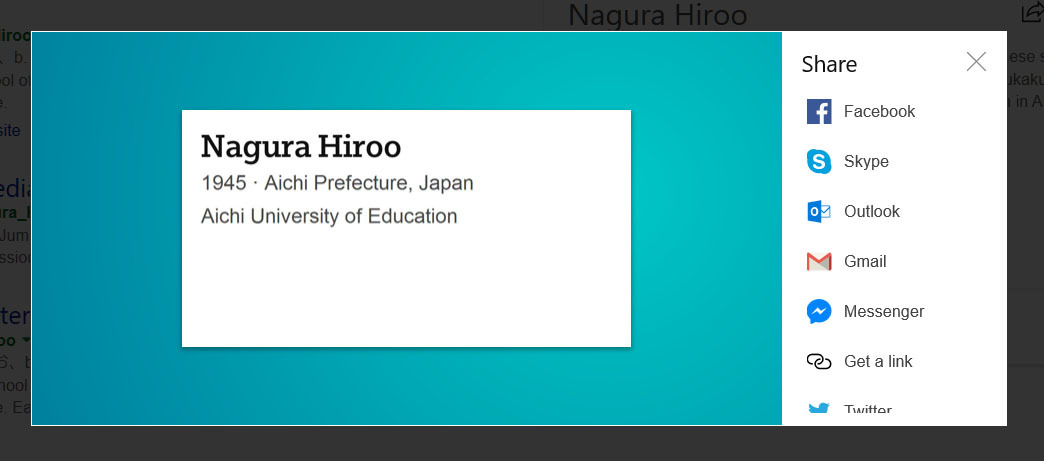Click the white card's blank lower area
1044x461 pixels.
point(406,290)
